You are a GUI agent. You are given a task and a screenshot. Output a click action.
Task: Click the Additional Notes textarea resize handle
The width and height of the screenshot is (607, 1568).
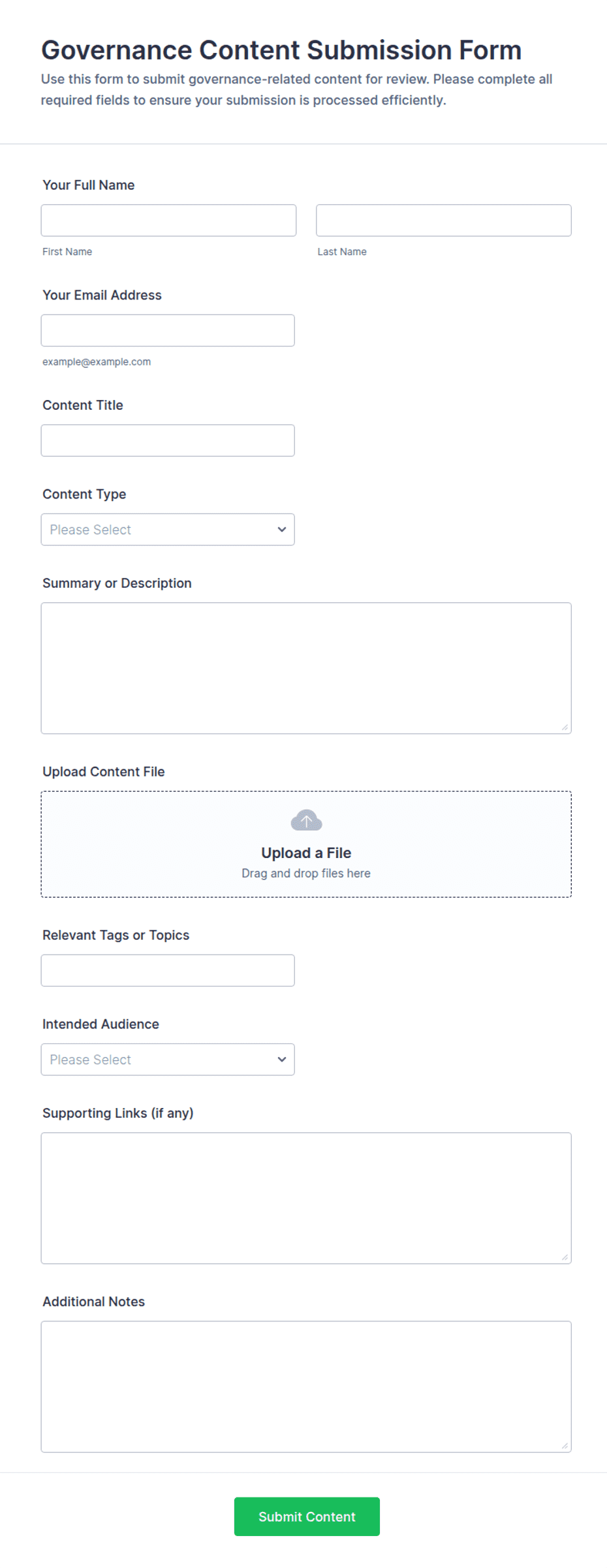[x=565, y=1445]
